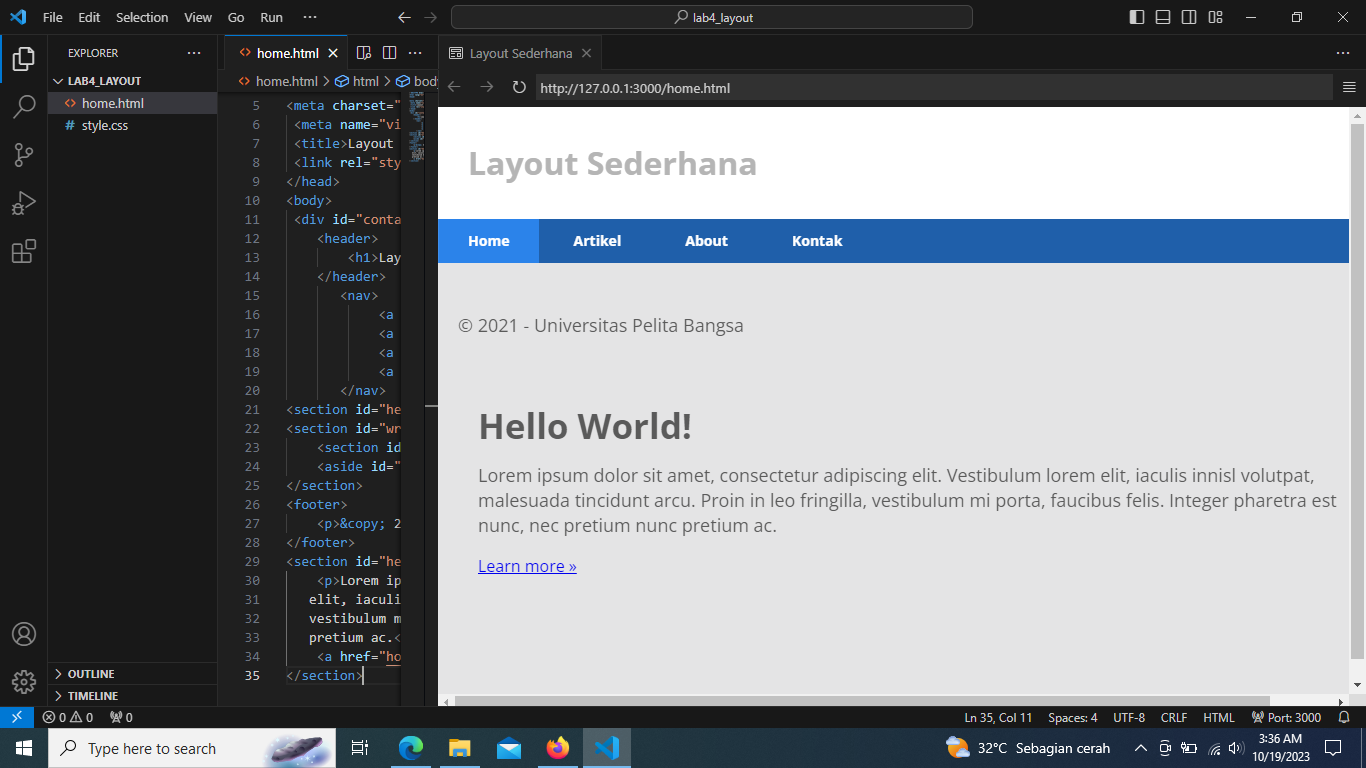Open the editor actions More Actions menu

(415, 52)
